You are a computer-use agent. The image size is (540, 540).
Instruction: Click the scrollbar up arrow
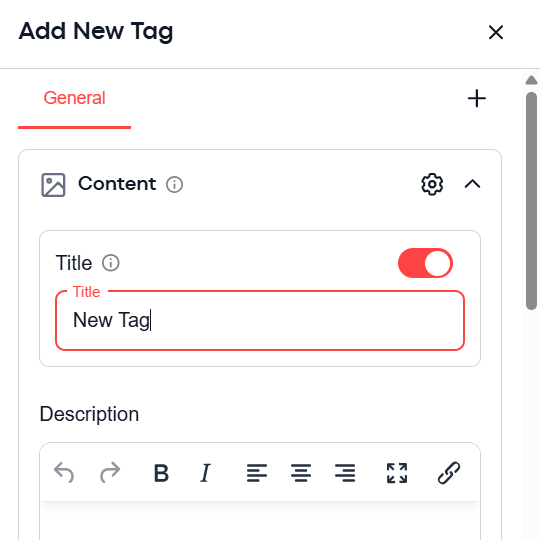pyautogui.click(x=531, y=80)
